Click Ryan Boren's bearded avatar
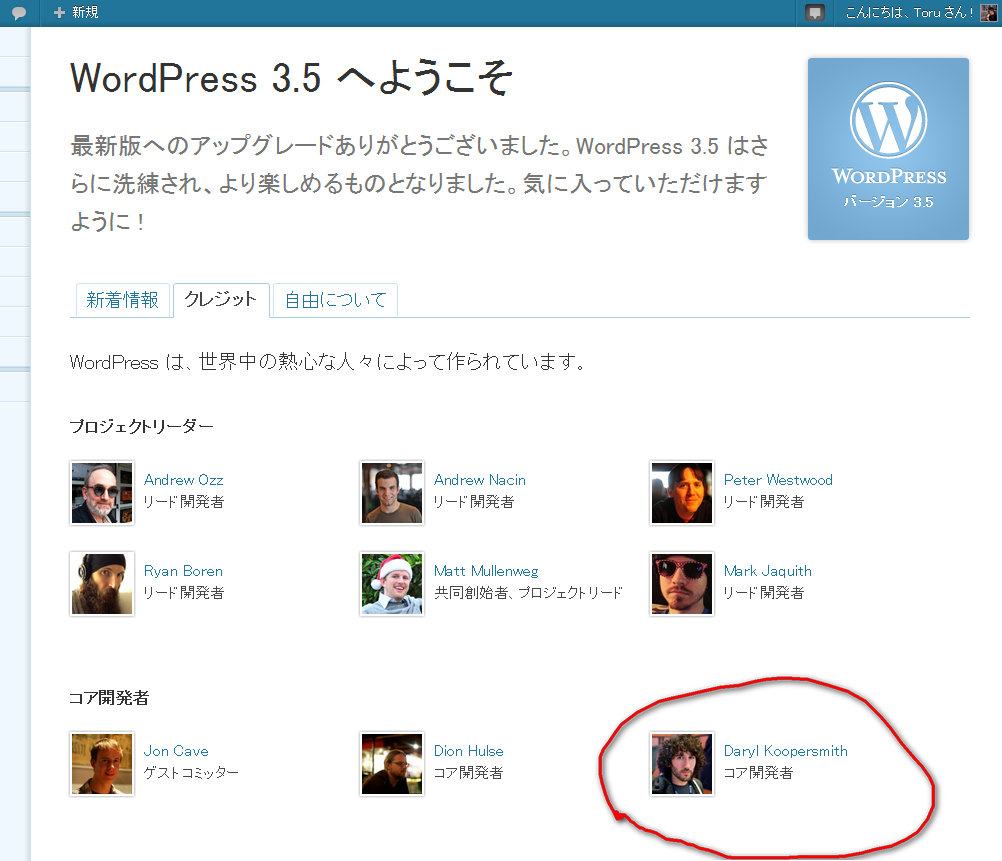The height and width of the screenshot is (861, 1002). (x=102, y=584)
